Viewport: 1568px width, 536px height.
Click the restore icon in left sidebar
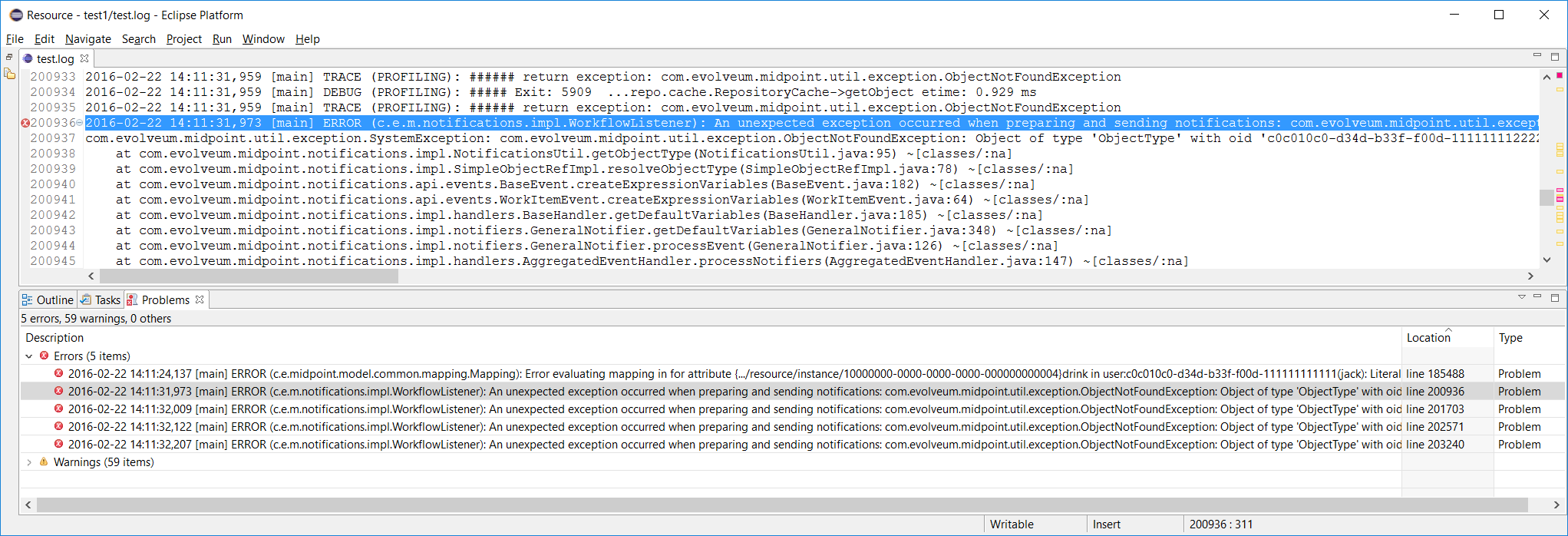pos(9,58)
